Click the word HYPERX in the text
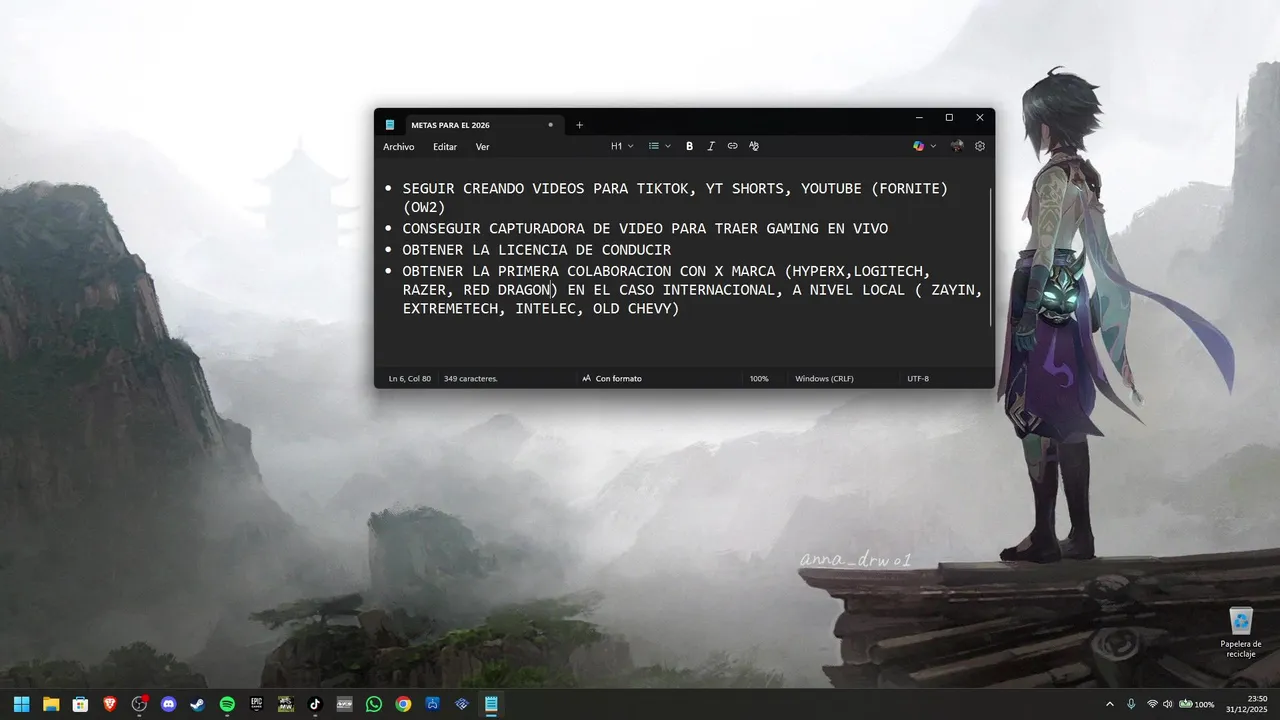The image size is (1280, 720). point(819,272)
